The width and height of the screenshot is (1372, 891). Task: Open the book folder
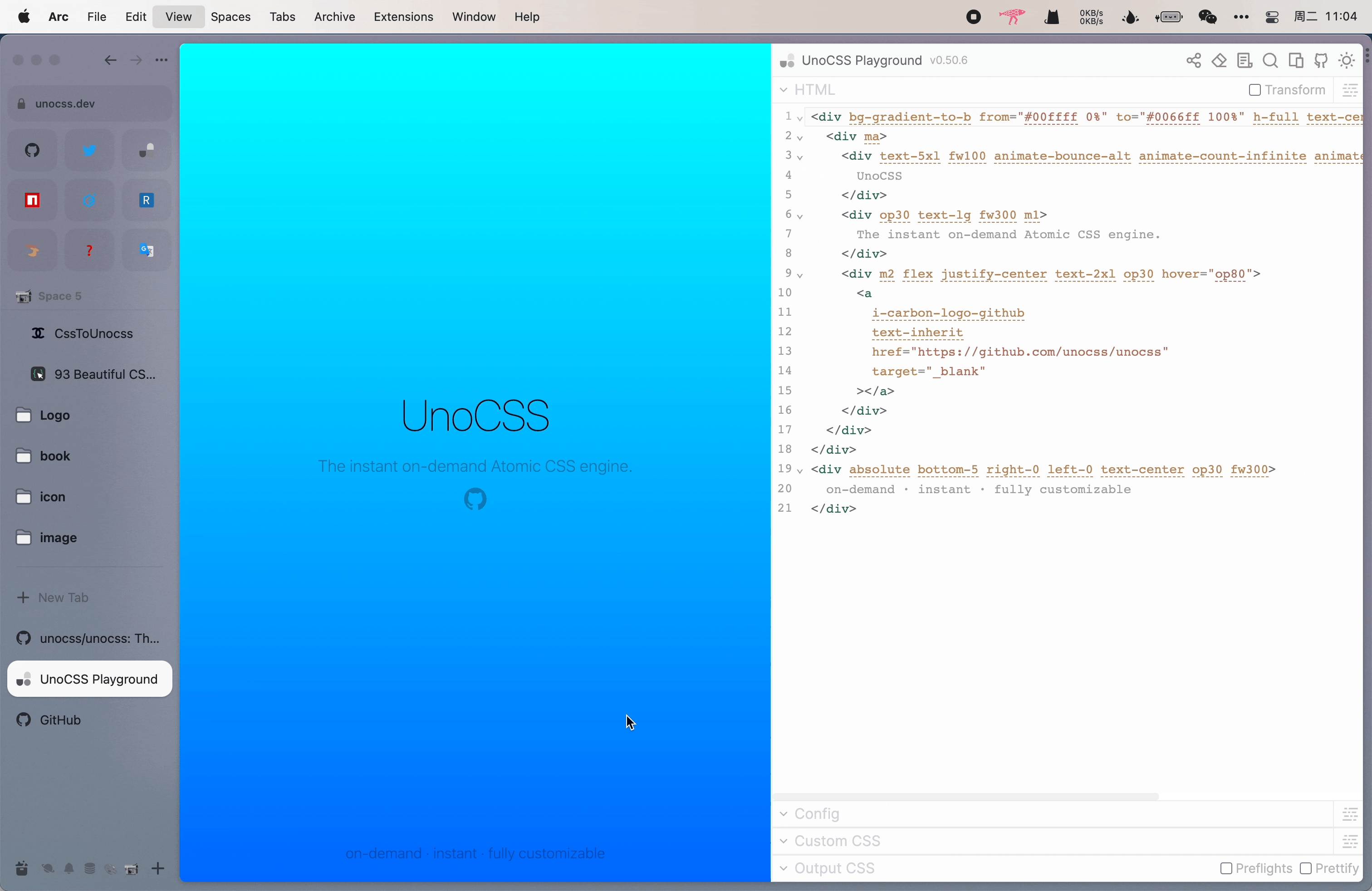(x=90, y=456)
